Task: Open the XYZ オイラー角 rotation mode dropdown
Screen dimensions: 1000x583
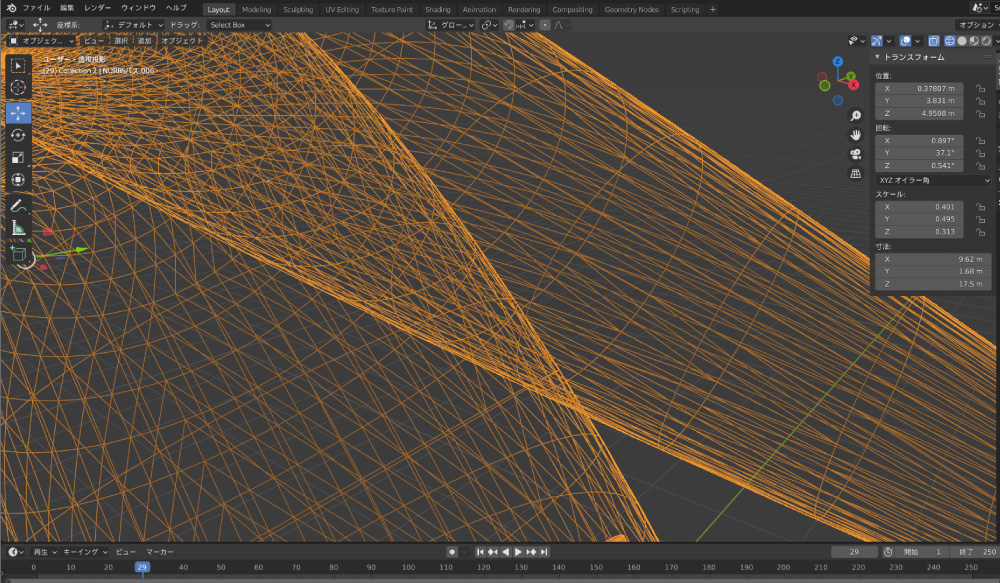Action: tap(934, 181)
